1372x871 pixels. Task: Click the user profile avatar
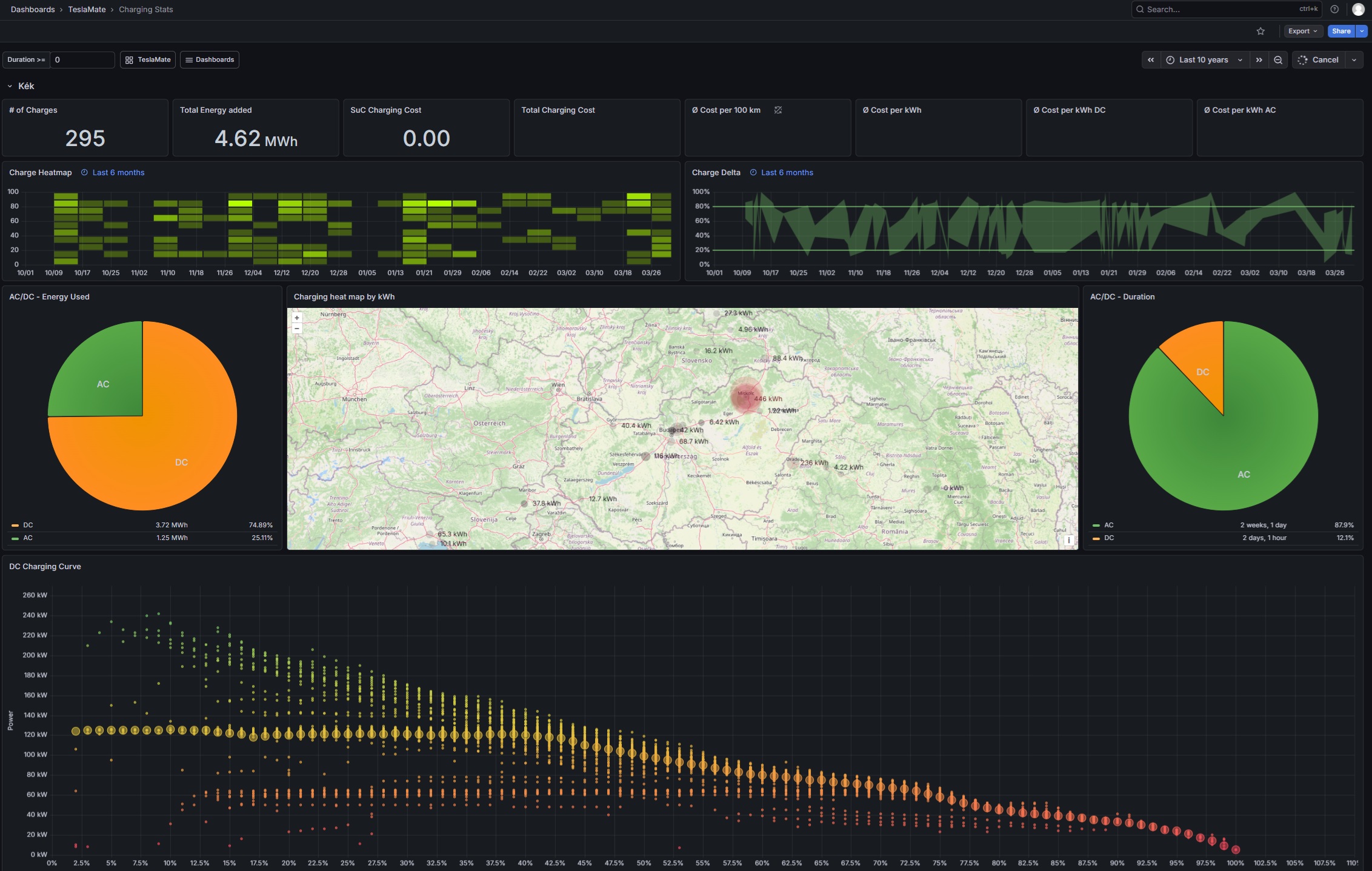coord(1358,9)
